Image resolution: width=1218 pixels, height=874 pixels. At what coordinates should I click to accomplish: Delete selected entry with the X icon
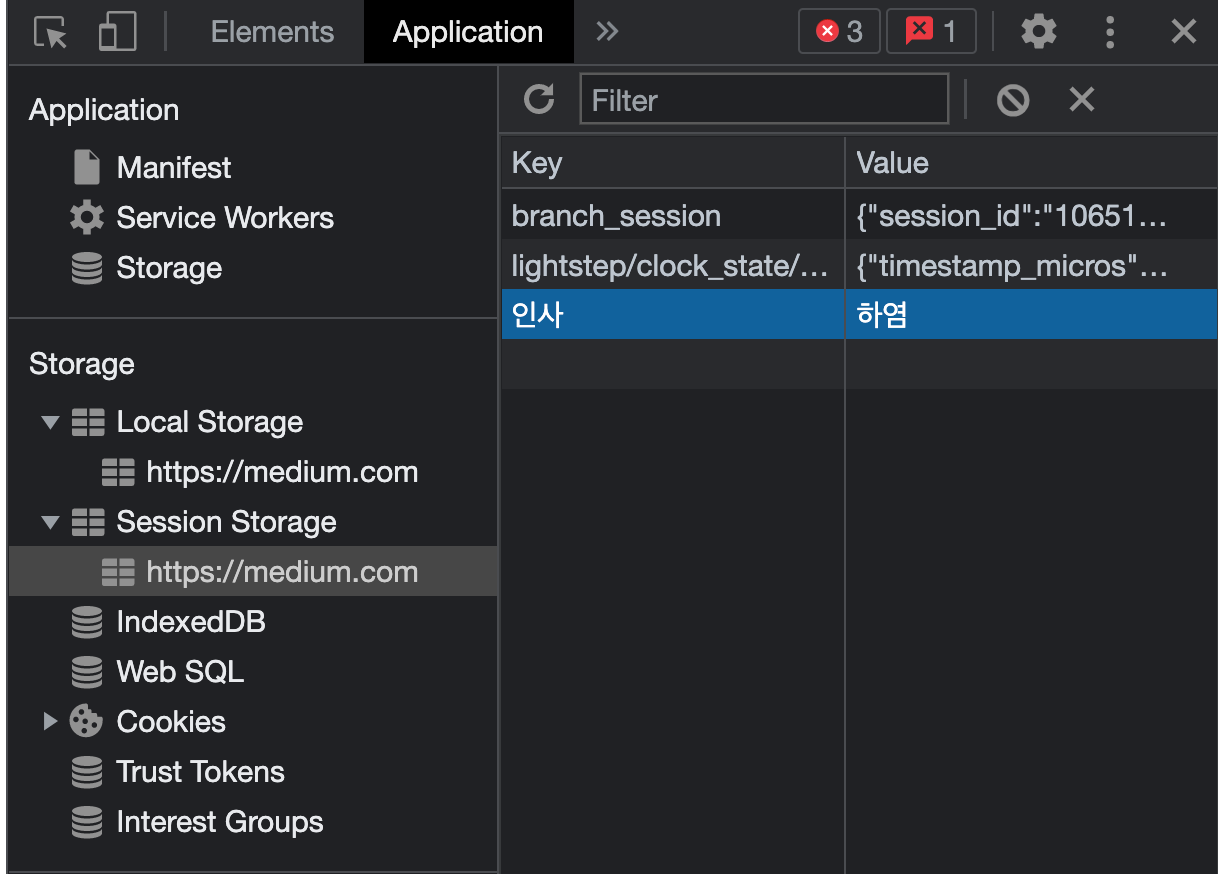[1082, 99]
